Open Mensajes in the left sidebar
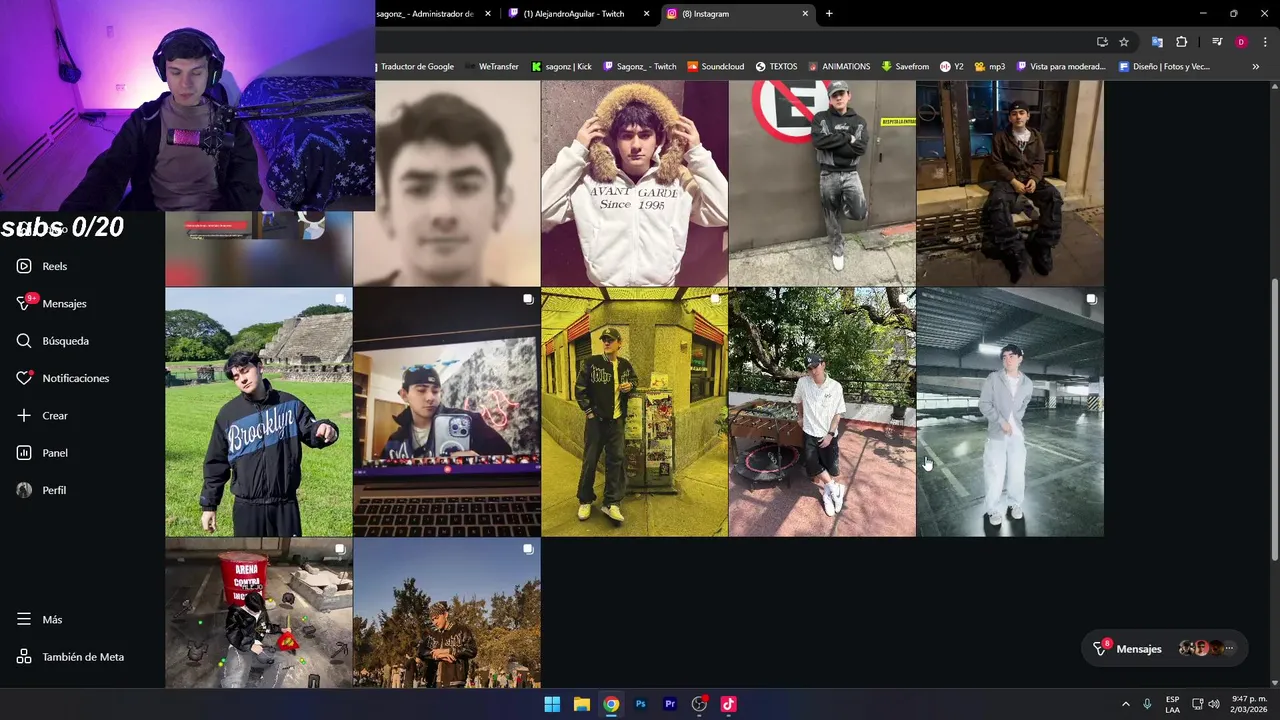The height and width of the screenshot is (720, 1280). point(52,303)
